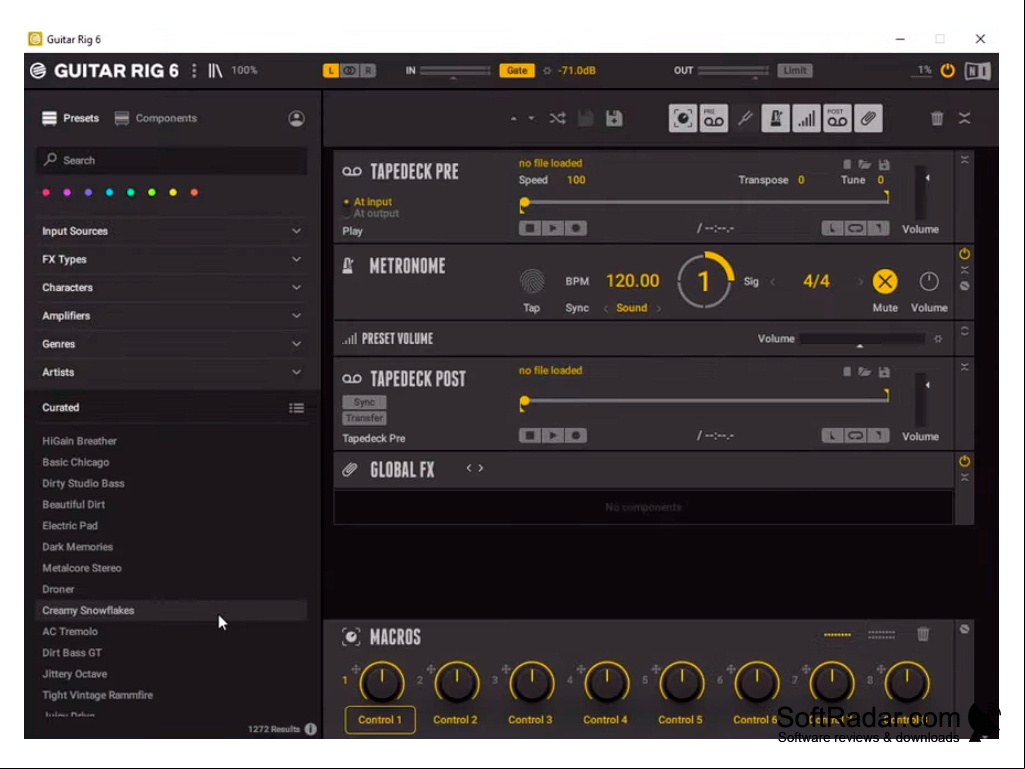
Task: Select the Control 1 macro label
Action: [380, 720]
